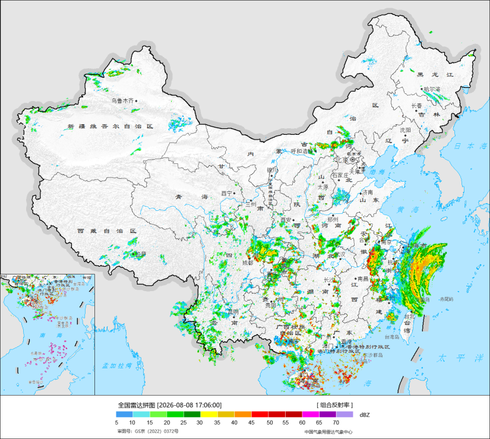
Task: Select the yellow 30 dBZ legend swatch
Action: point(209,414)
